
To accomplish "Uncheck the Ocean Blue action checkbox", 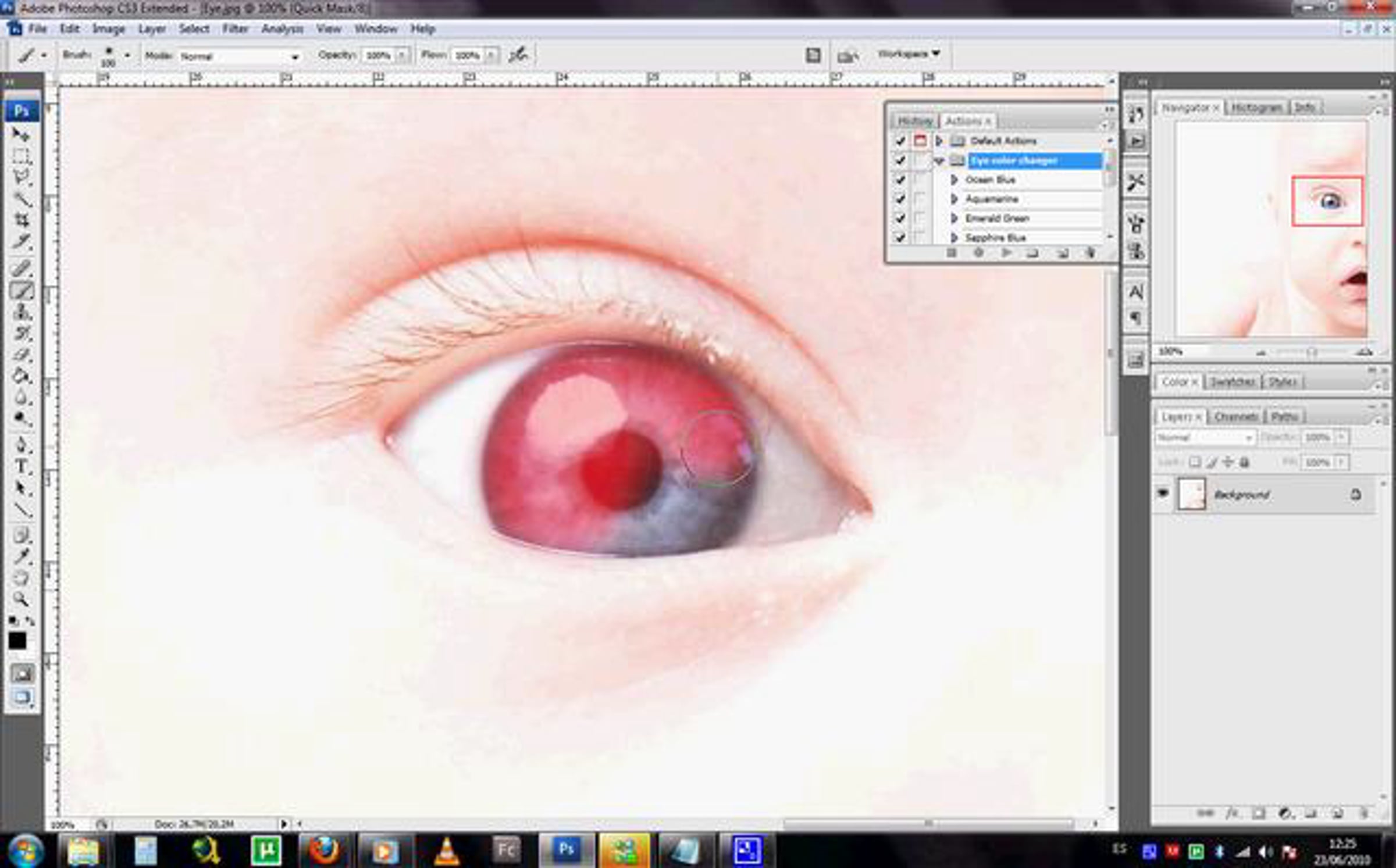I will pos(900,180).
